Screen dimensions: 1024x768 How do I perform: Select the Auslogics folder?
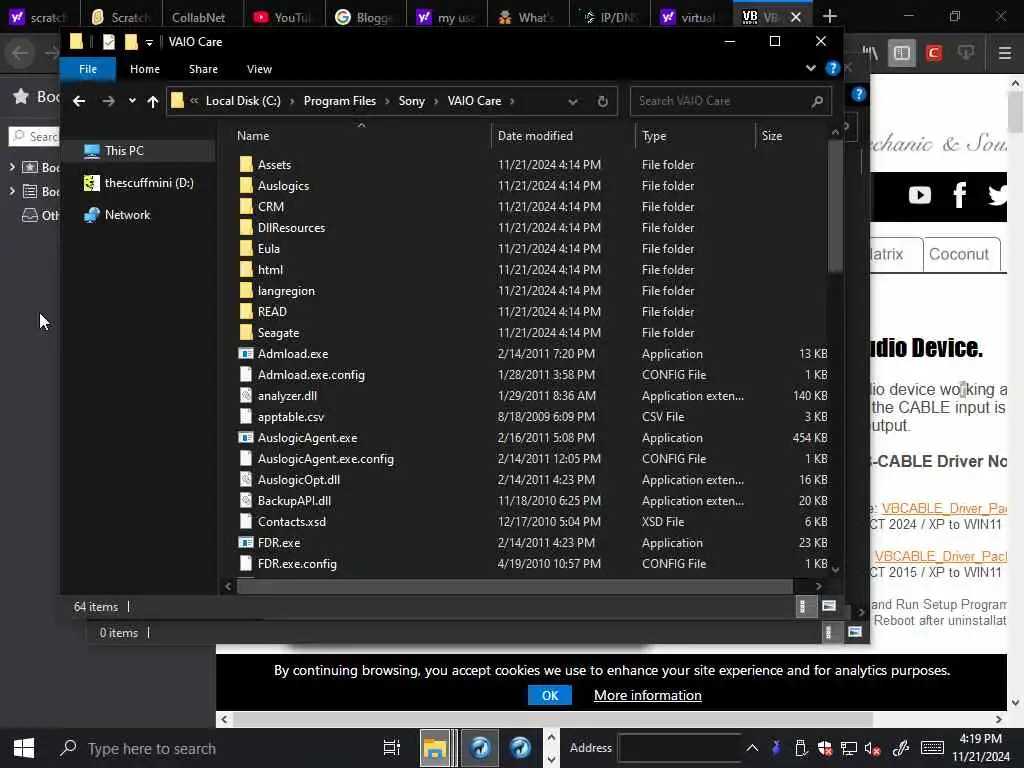[x=283, y=186]
